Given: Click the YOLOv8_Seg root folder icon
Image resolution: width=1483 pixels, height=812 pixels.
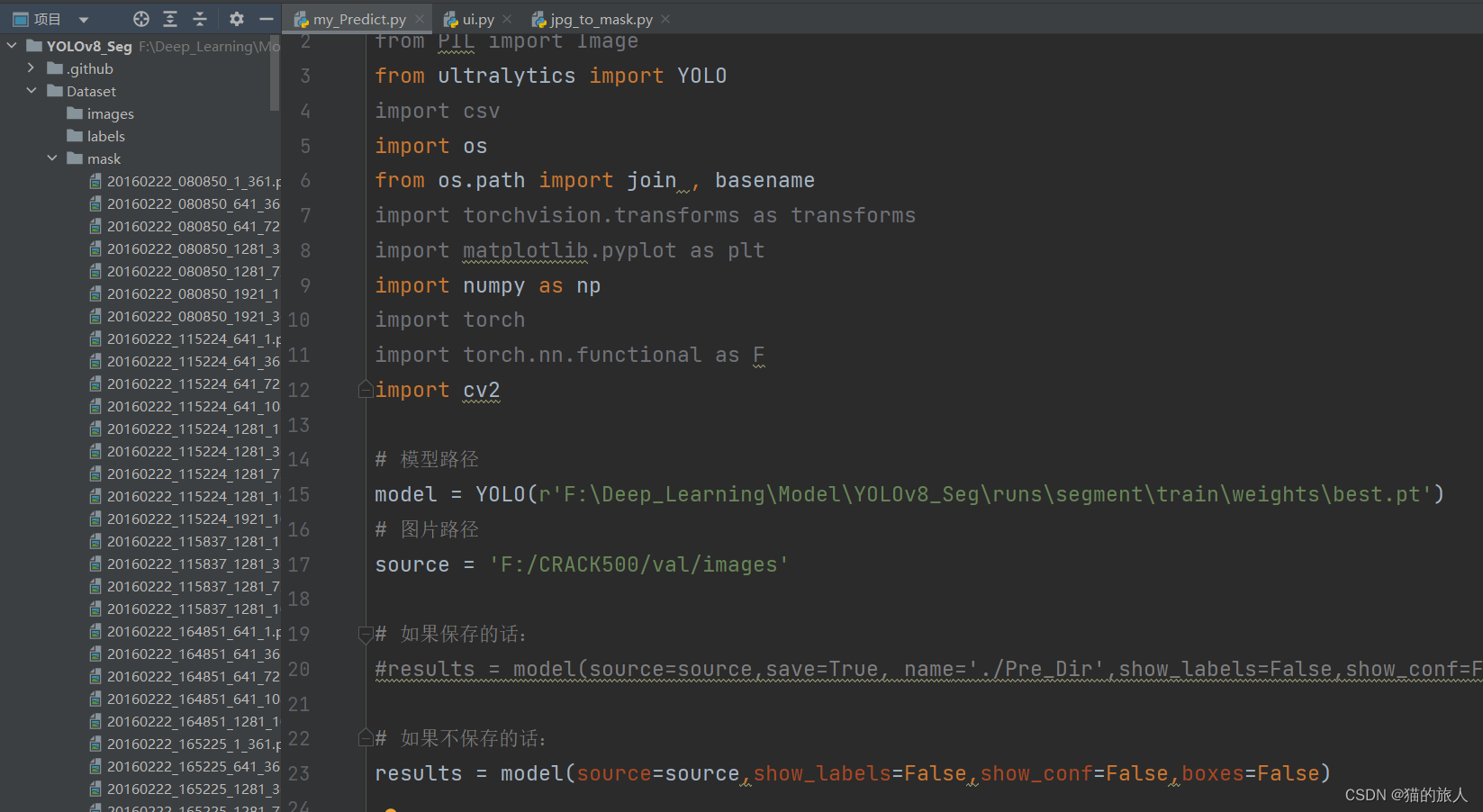Looking at the screenshot, I should click(34, 45).
